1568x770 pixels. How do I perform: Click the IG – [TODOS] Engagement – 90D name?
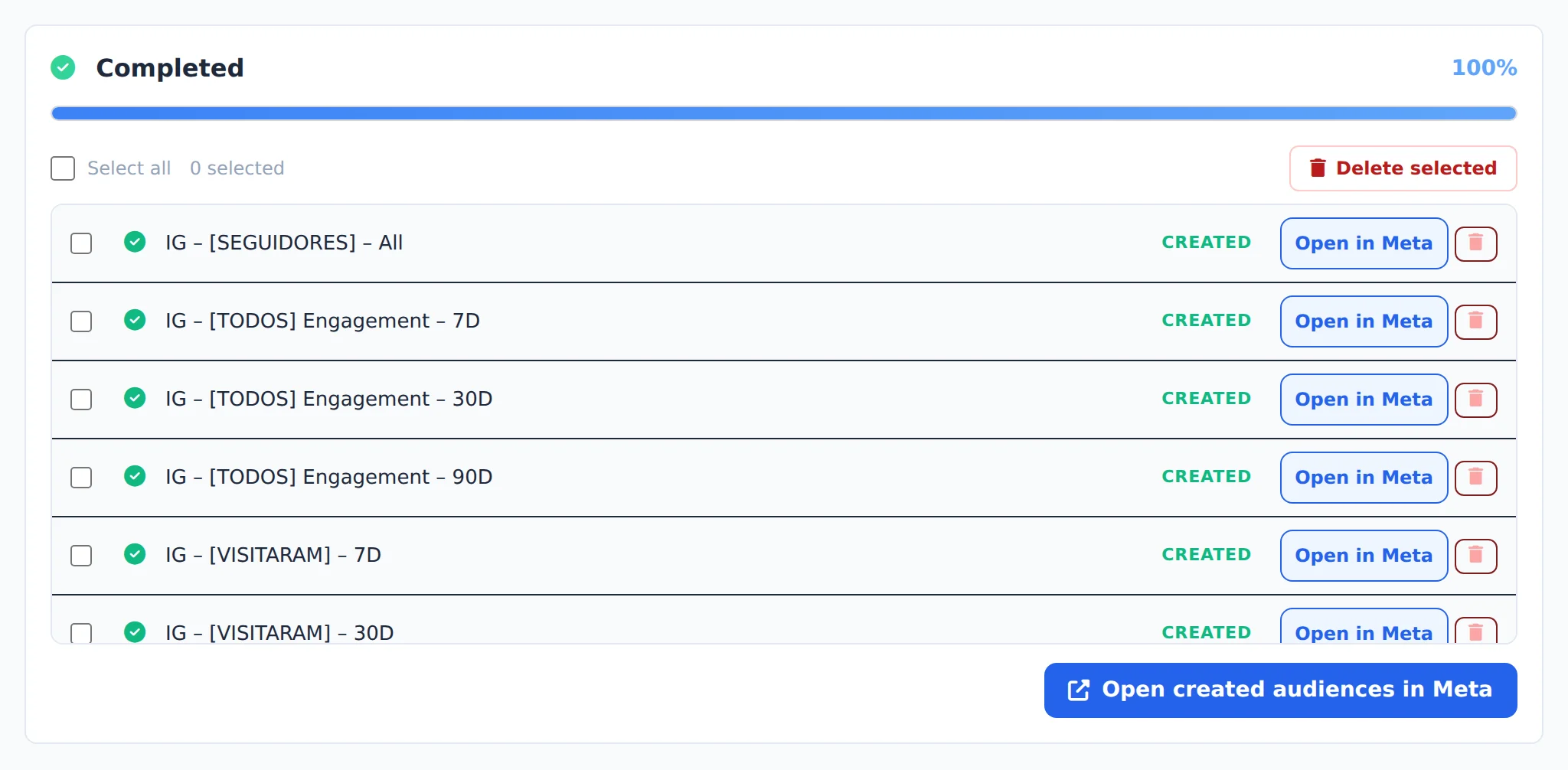(x=329, y=477)
